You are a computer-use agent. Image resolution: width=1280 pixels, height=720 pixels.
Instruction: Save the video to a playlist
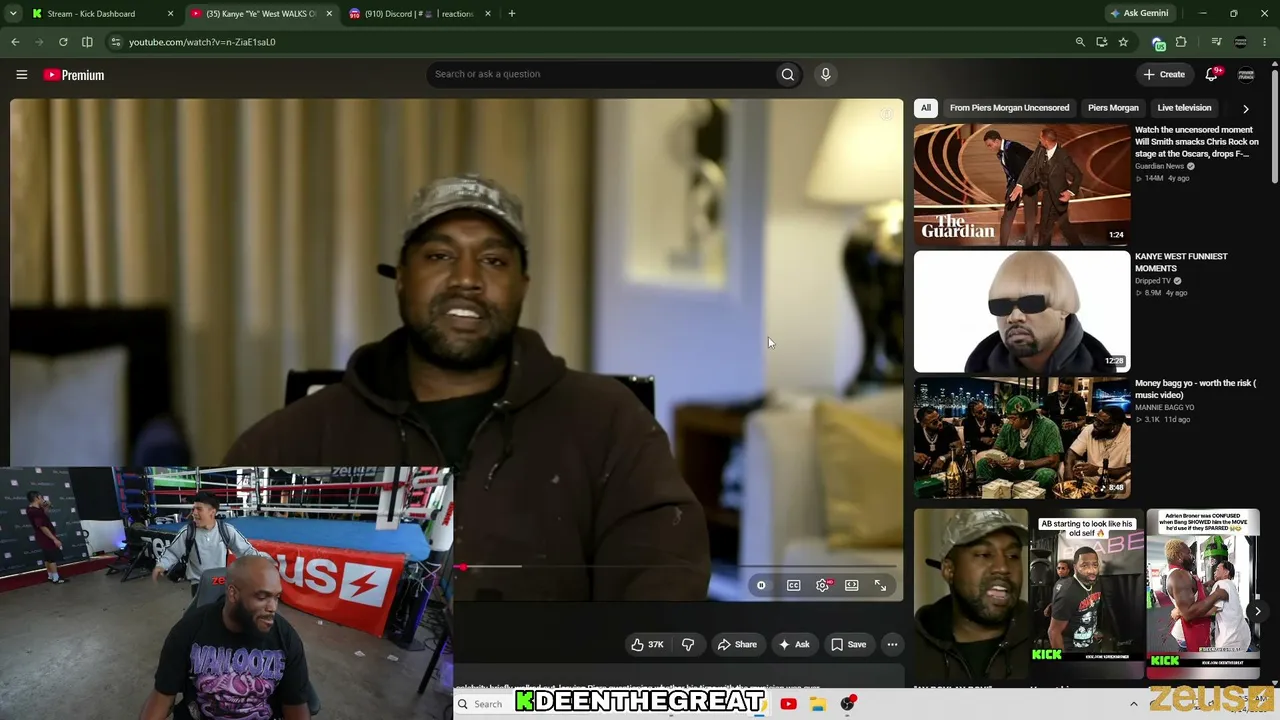coord(849,645)
